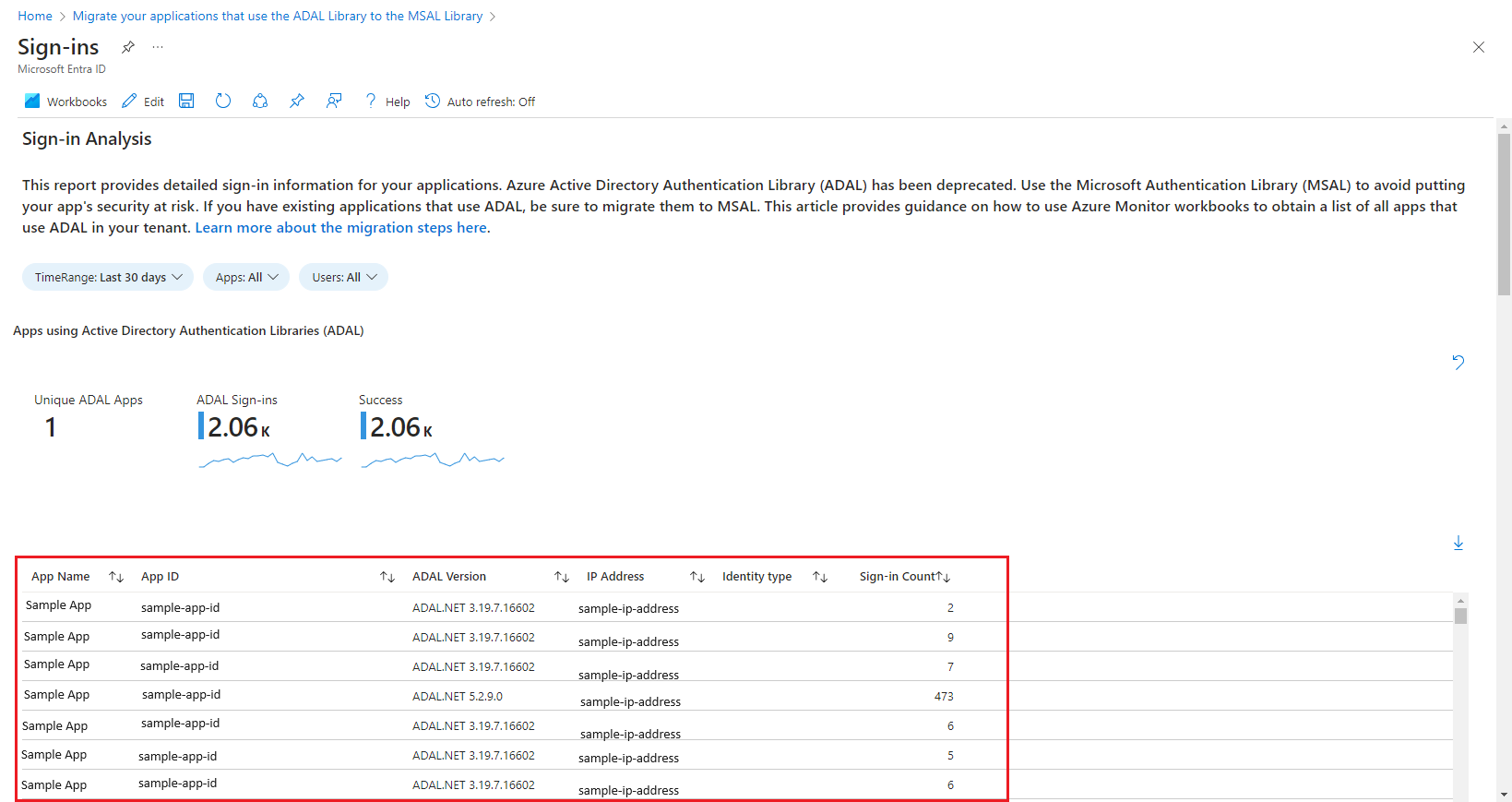This screenshot has height=802, width=1512.
Task: Expand the TimeRange: Last 30 days dropdown
Action: (x=108, y=277)
